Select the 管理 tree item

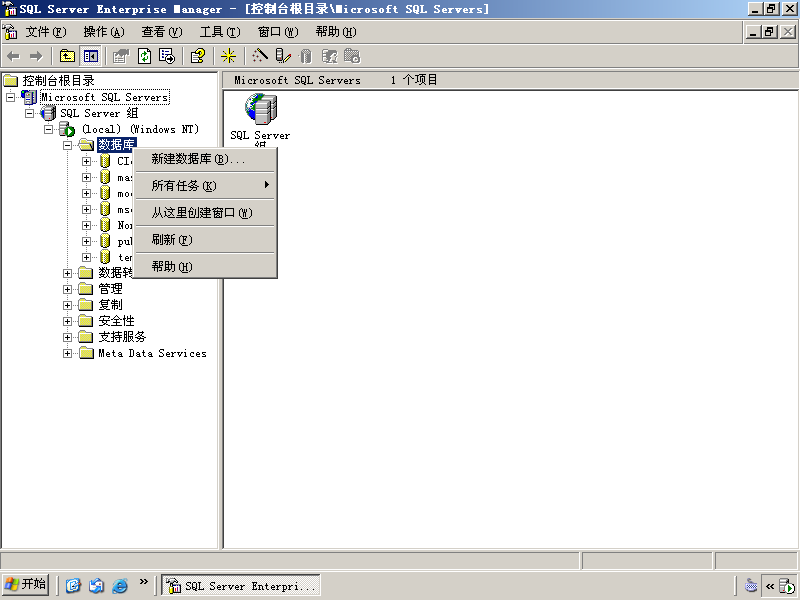110,289
